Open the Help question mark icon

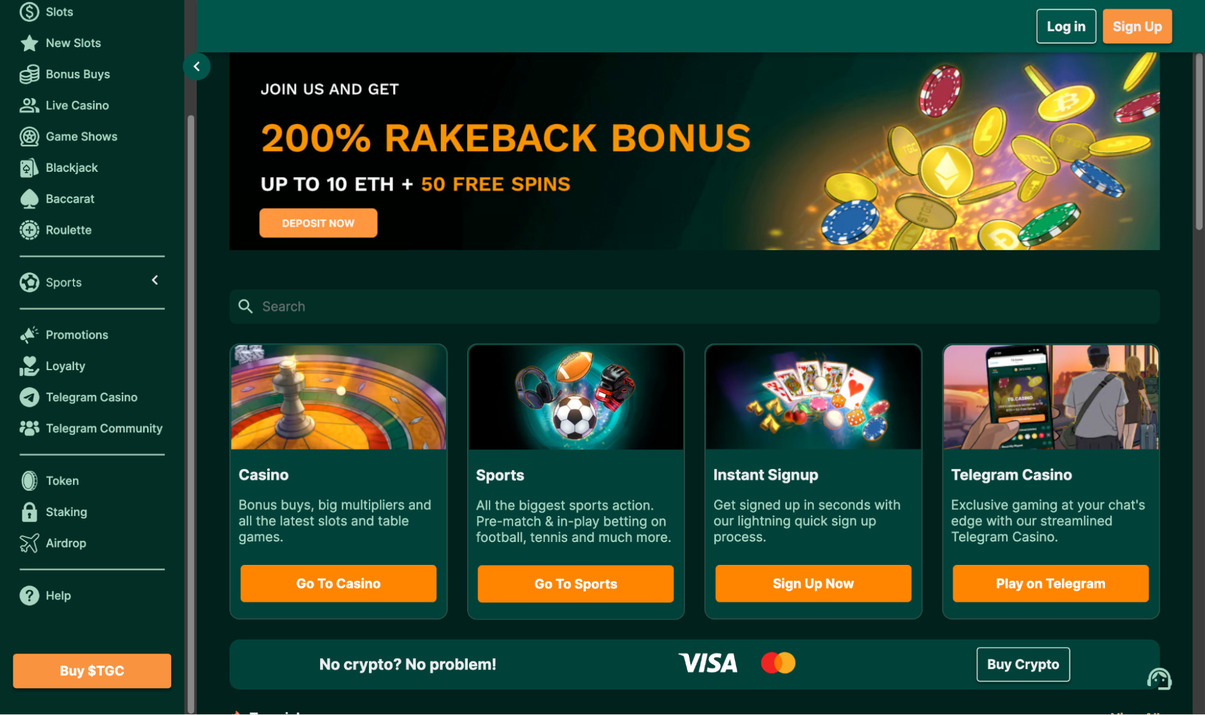click(29, 595)
